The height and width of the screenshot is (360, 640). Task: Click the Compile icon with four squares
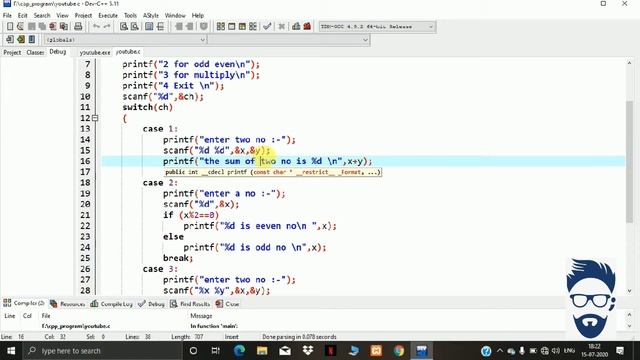coord(220,27)
